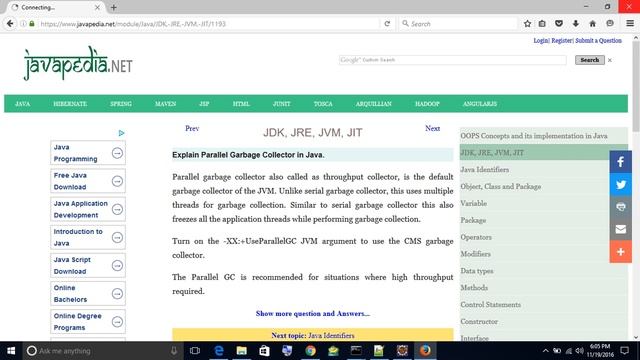Print the page via the sidebar print icon
640x360 pixels.
[x=620, y=207]
